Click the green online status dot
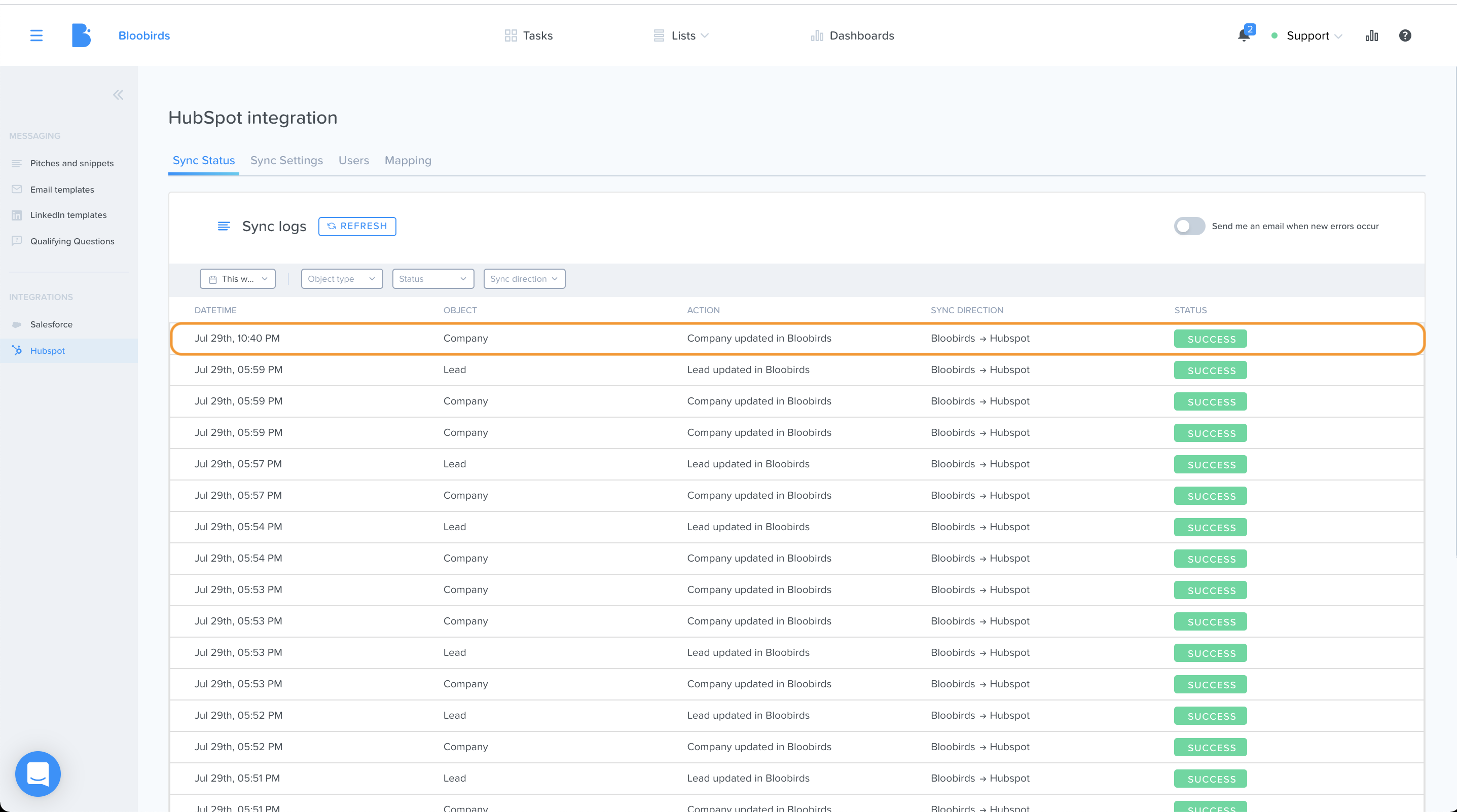 point(1274,35)
